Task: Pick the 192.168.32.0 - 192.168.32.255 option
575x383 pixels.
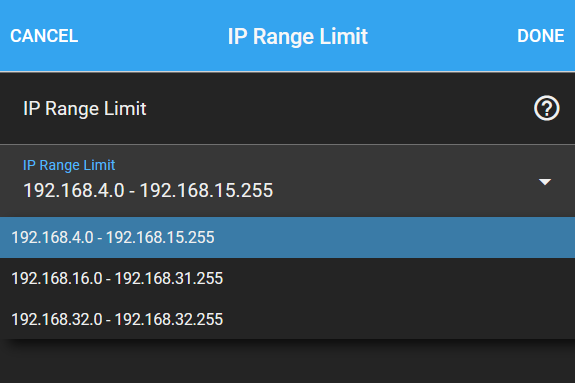Action: pos(288,319)
